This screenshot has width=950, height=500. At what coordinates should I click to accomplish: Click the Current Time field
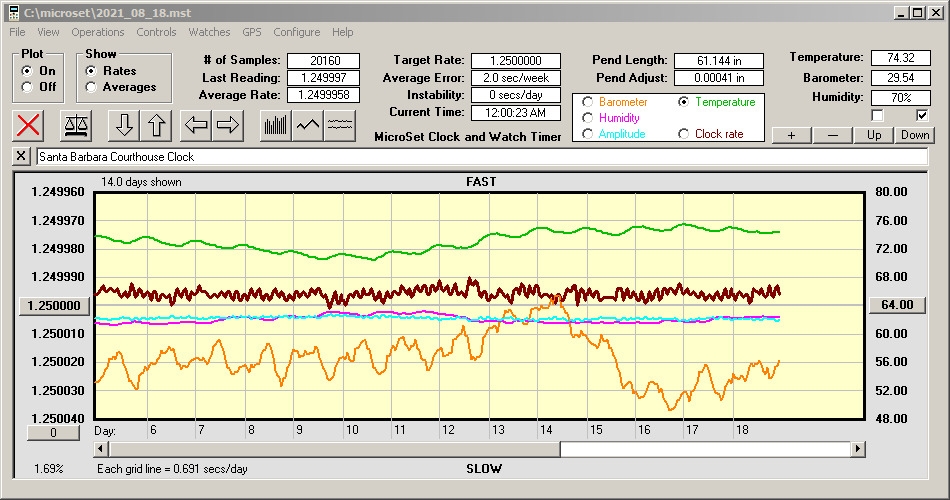click(516, 112)
